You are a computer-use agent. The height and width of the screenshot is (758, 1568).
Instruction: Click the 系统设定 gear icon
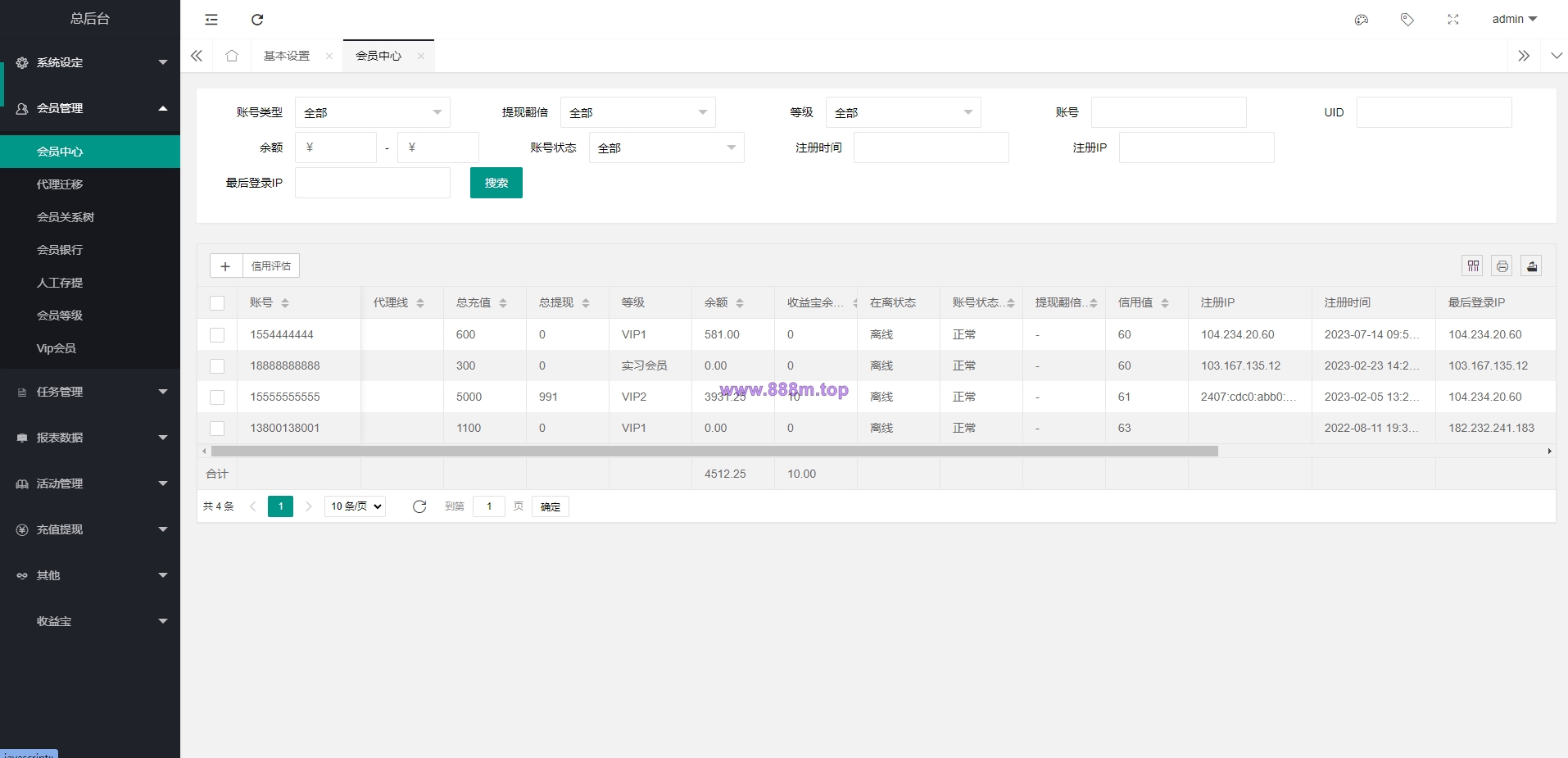22,62
